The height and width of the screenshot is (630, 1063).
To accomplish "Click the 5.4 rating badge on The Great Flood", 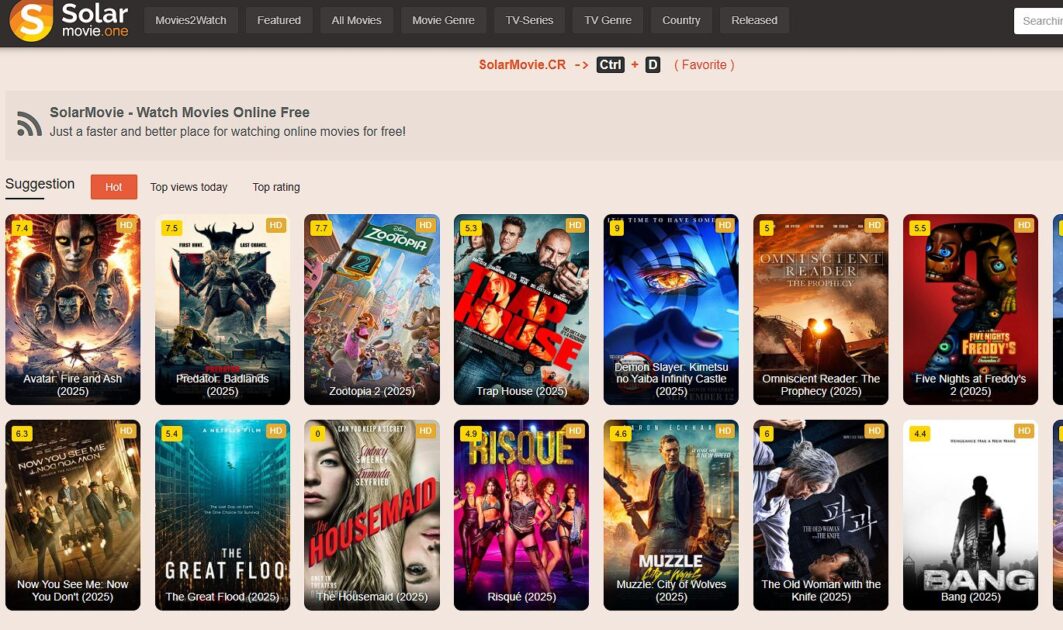I will pos(172,433).
